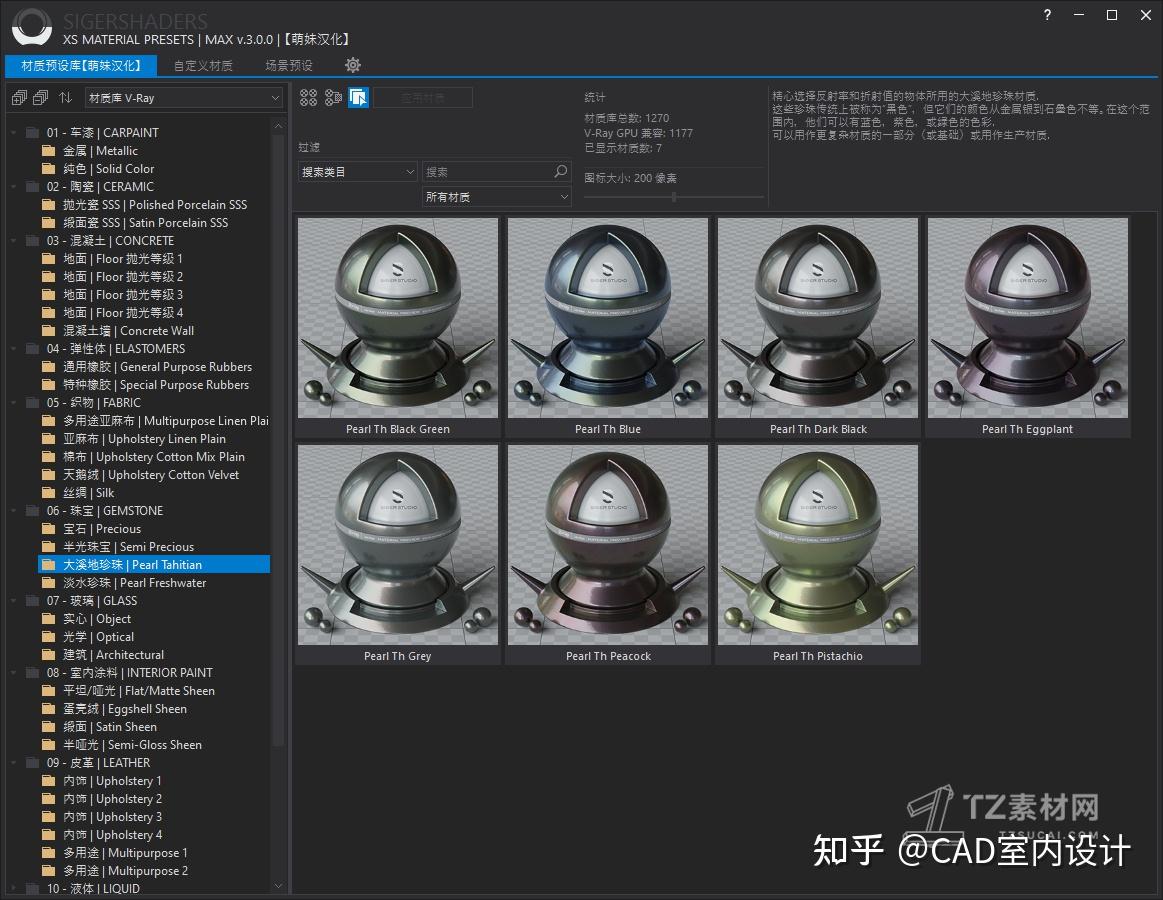This screenshot has height=900, width=1163.
Task: Enable the Pearl Th Blue material preview selection
Action: pyautogui.click(x=607, y=317)
